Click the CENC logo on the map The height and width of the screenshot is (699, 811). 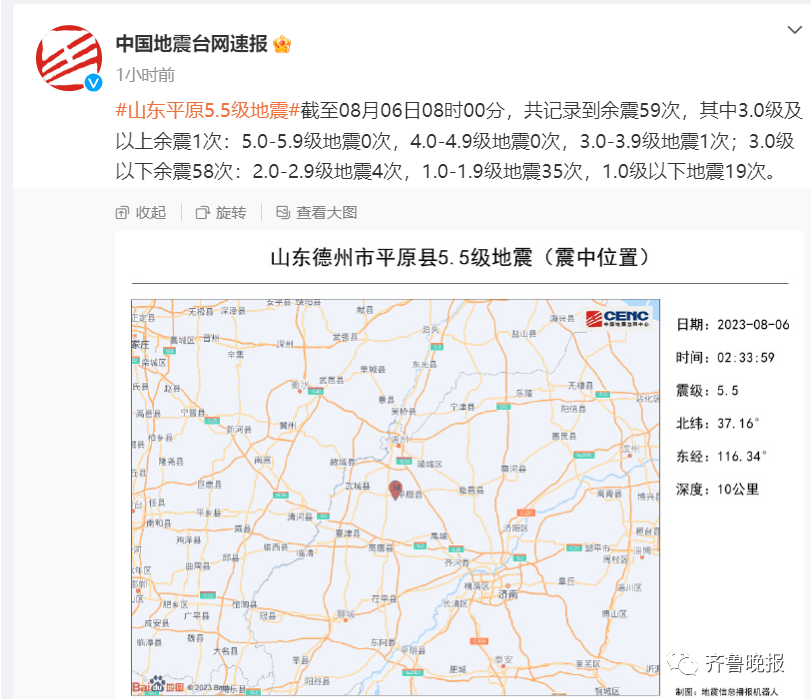point(618,319)
